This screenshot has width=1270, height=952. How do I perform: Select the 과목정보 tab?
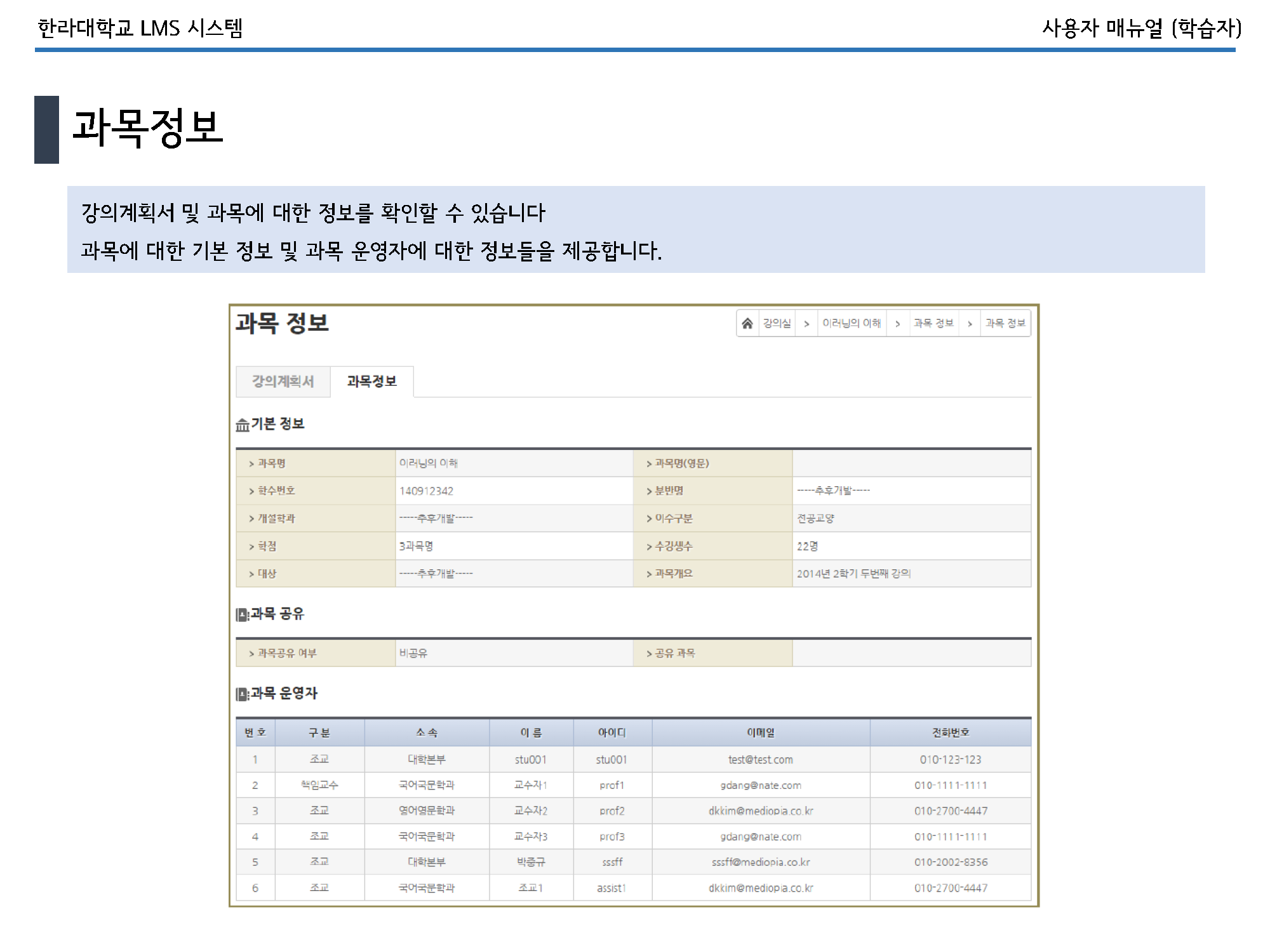tap(371, 381)
